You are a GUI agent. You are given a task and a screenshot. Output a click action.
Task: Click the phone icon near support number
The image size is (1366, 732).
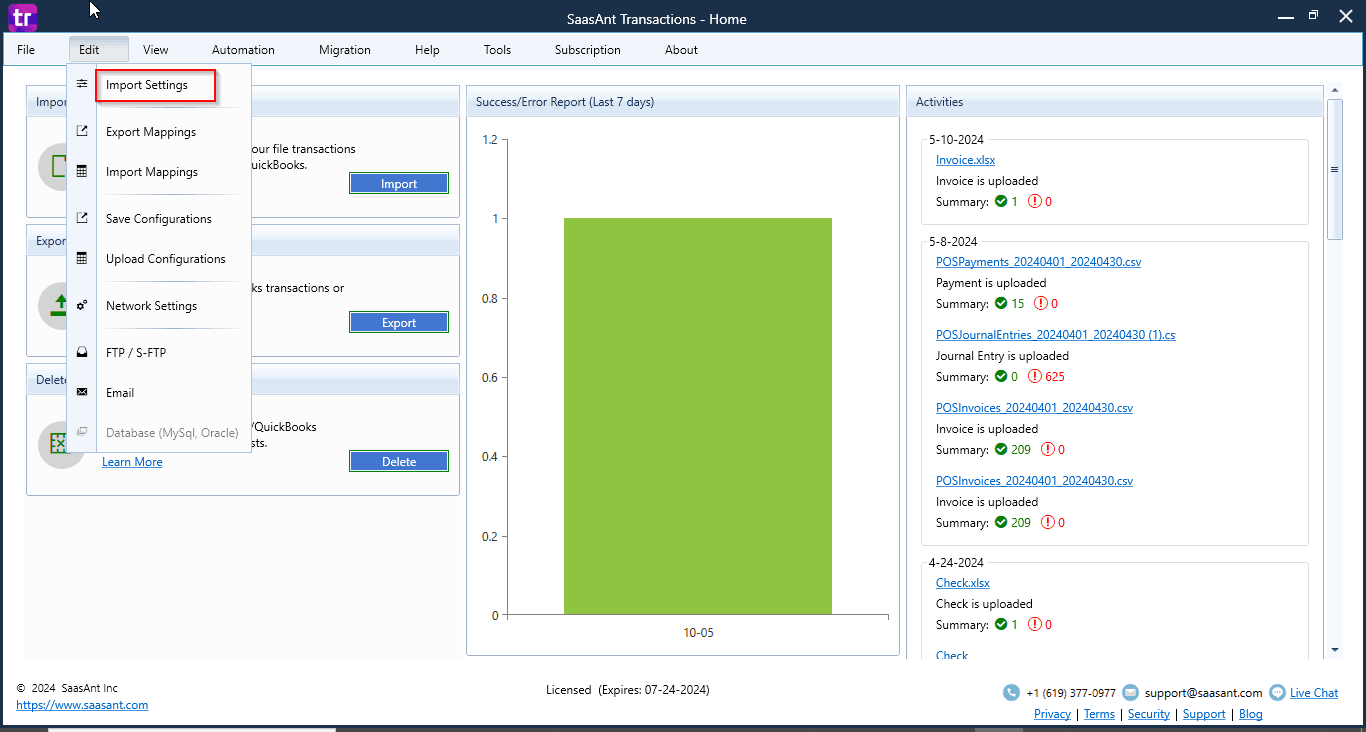point(1011,693)
